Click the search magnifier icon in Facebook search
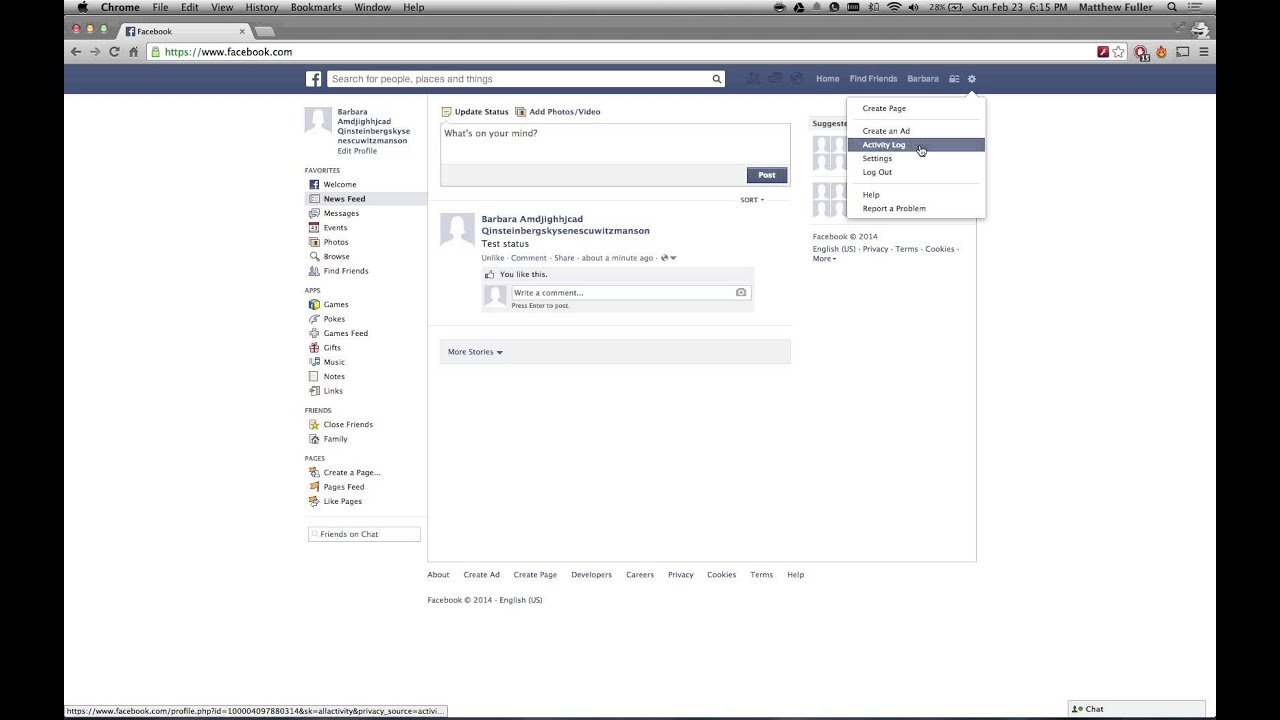The height and width of the screenshot is (720, 1280). point(716,79)
